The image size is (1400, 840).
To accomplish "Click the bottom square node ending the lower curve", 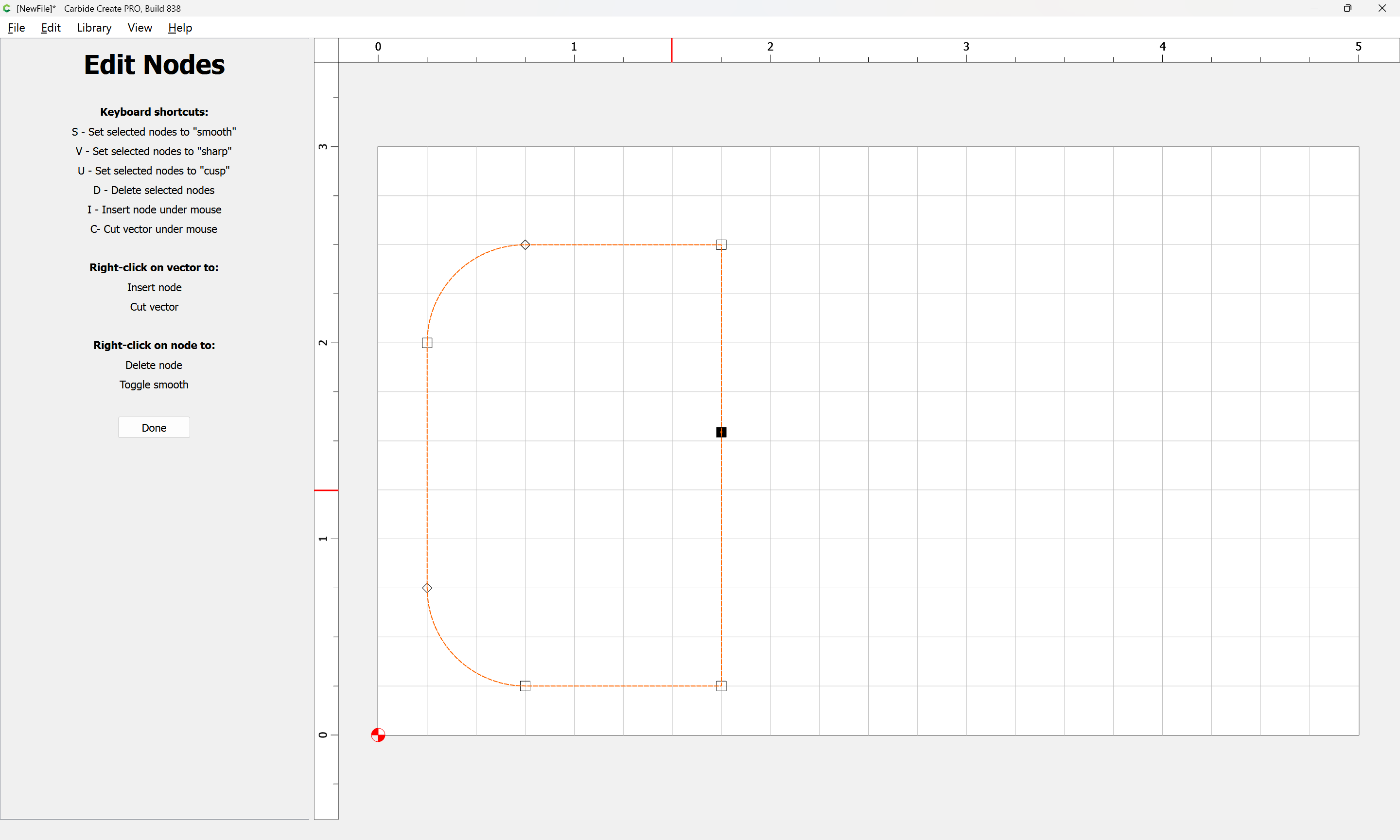I will click(525, 685).
